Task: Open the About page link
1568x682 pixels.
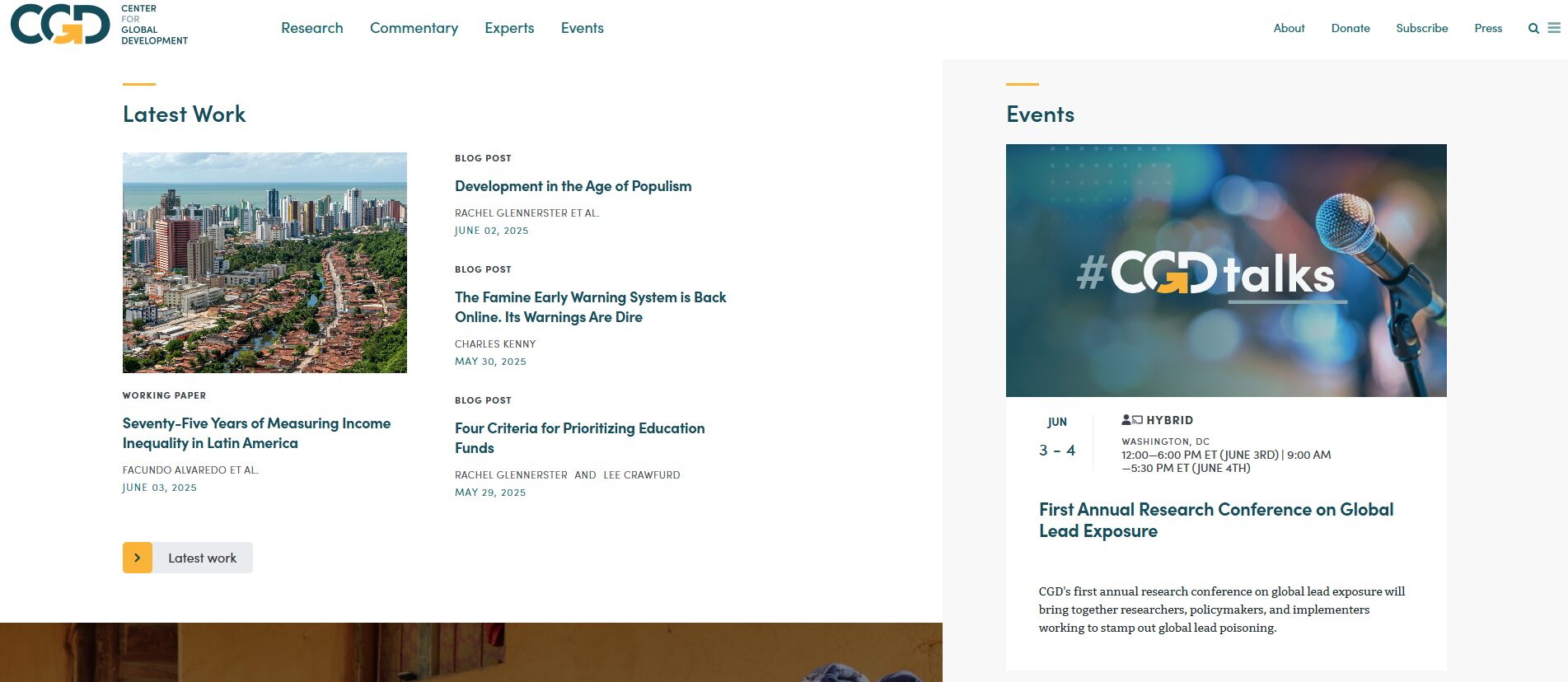Action: point(1288,28)
